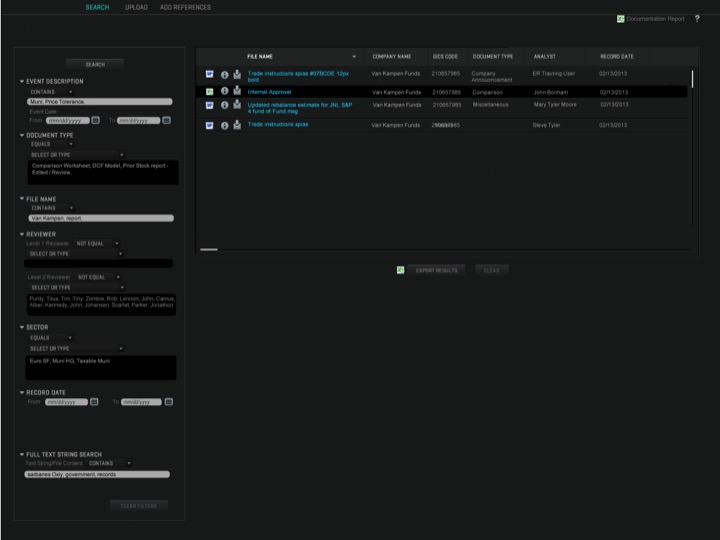Click the Documentation Report icon
720x540 pixels.
pos(621,19)
